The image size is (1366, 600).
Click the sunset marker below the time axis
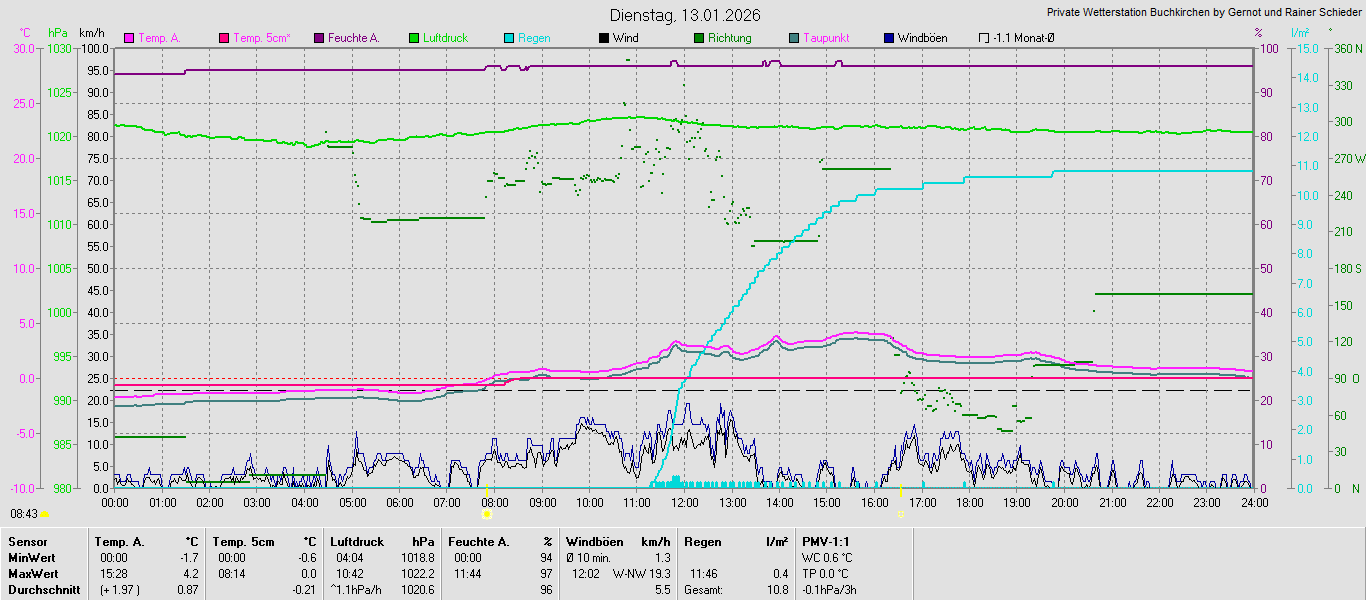click(x=900, y=514)
